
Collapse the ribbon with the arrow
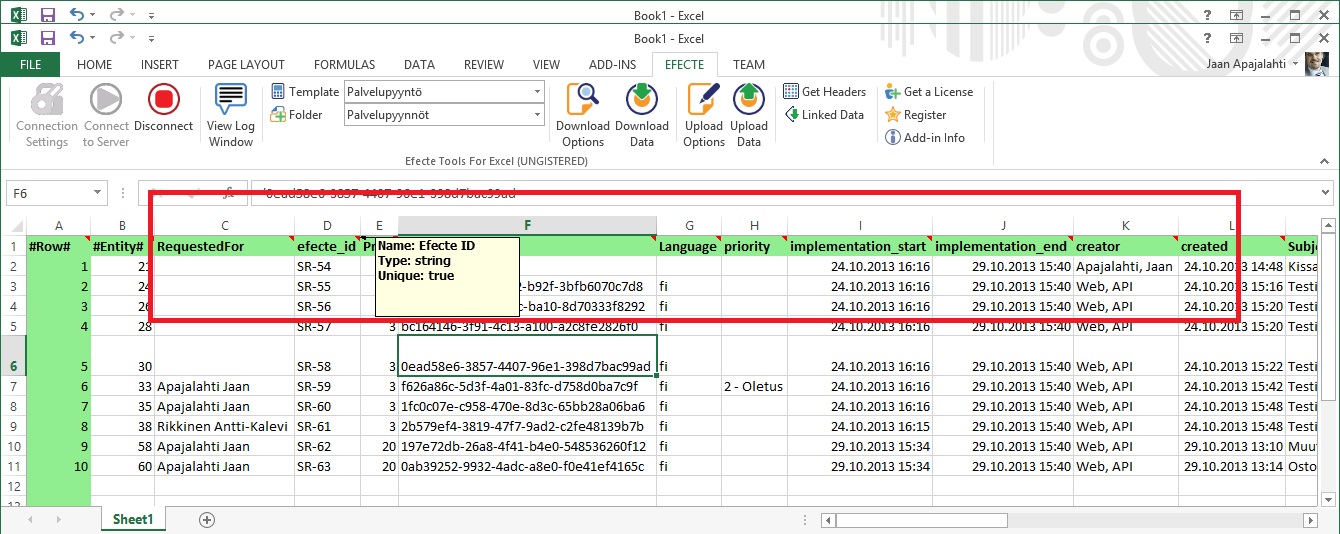pos(1324,162)
